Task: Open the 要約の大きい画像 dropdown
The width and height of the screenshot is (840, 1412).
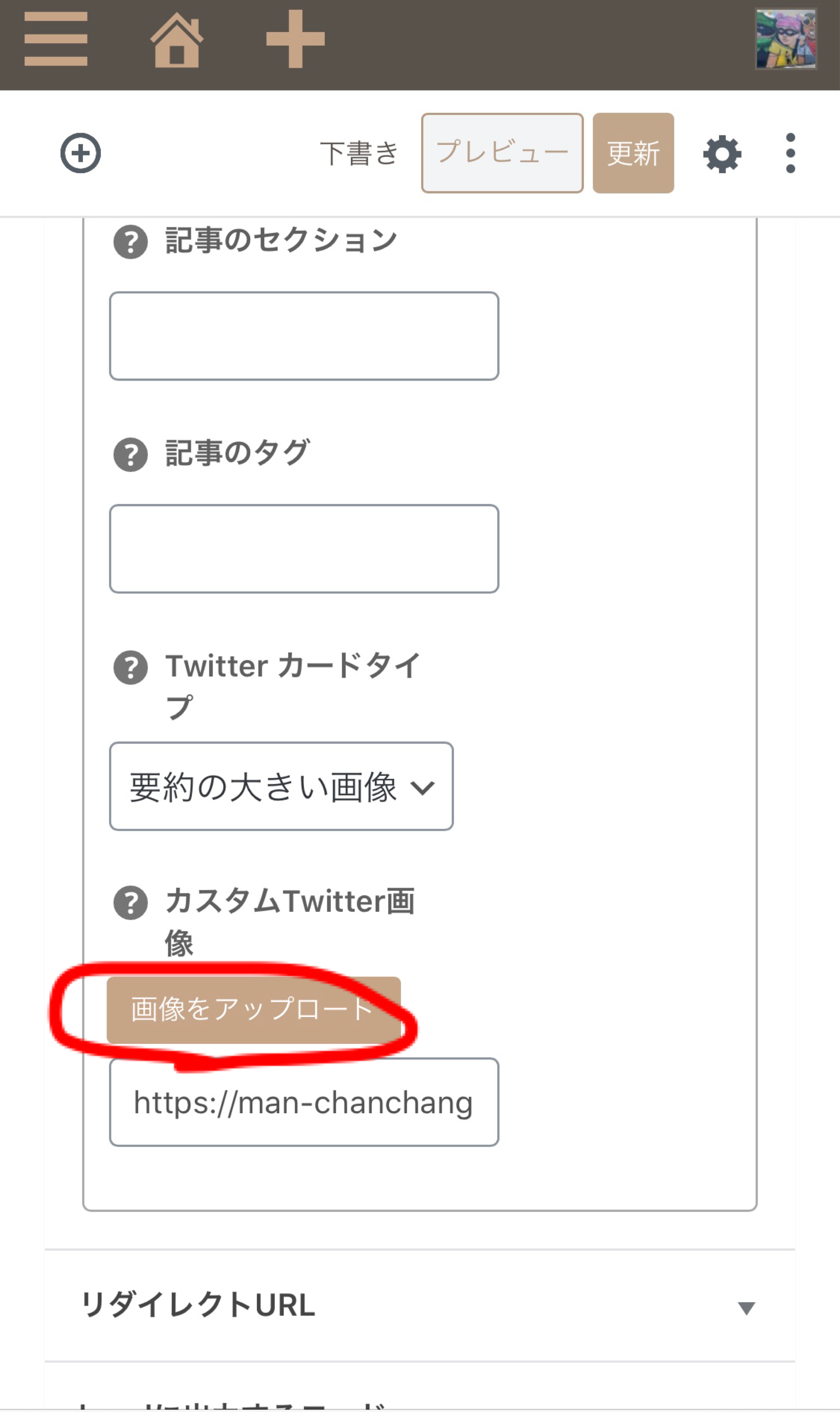Action: pyautogui.click(x=281, y=786)
